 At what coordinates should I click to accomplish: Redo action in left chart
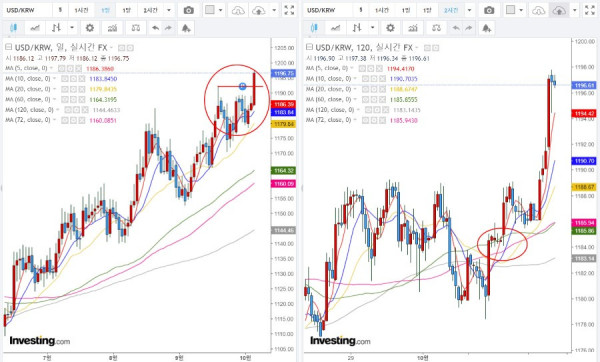point(168,28)
